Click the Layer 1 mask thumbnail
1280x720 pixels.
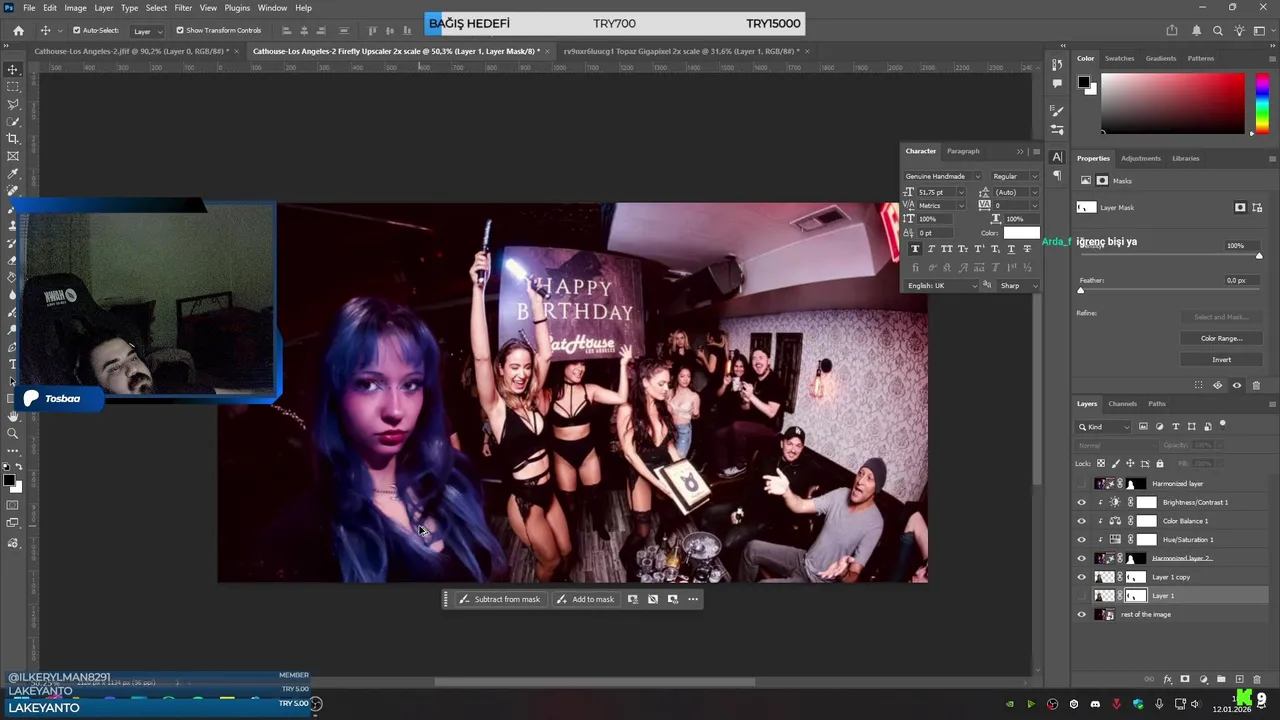click(x=1136, y=596)
